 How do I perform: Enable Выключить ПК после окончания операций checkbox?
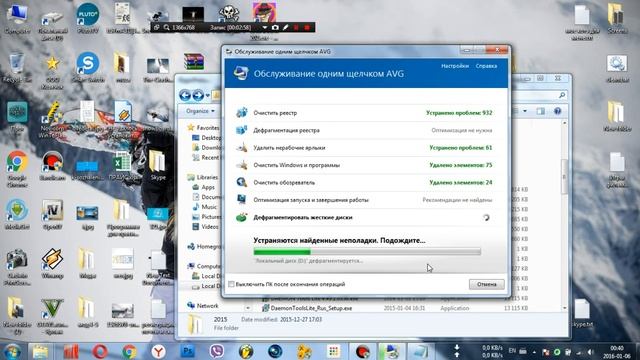231,284
